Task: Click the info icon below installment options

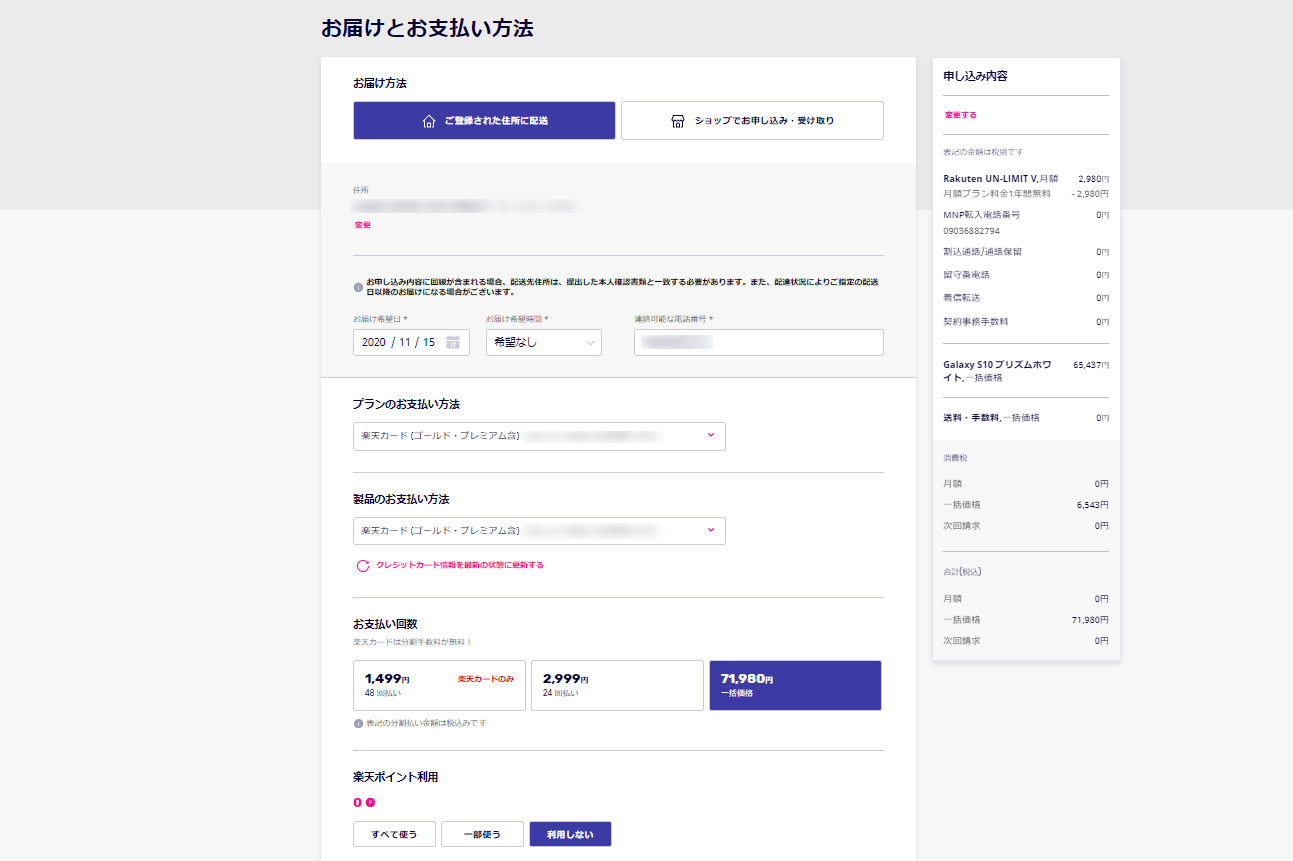Action: (358, 723)
